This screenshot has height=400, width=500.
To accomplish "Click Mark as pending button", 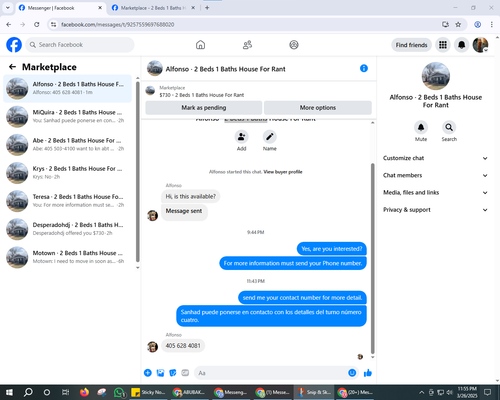I will [204, 108].
